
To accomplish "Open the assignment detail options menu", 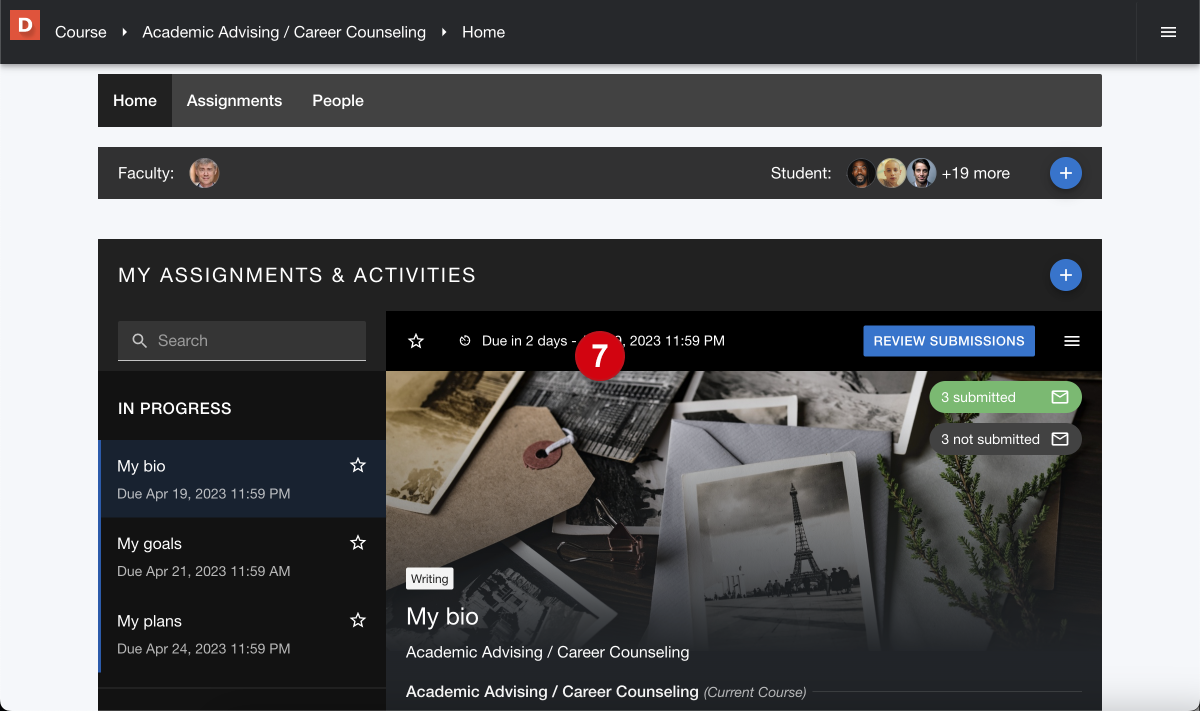I will (x=1072, y=341).
